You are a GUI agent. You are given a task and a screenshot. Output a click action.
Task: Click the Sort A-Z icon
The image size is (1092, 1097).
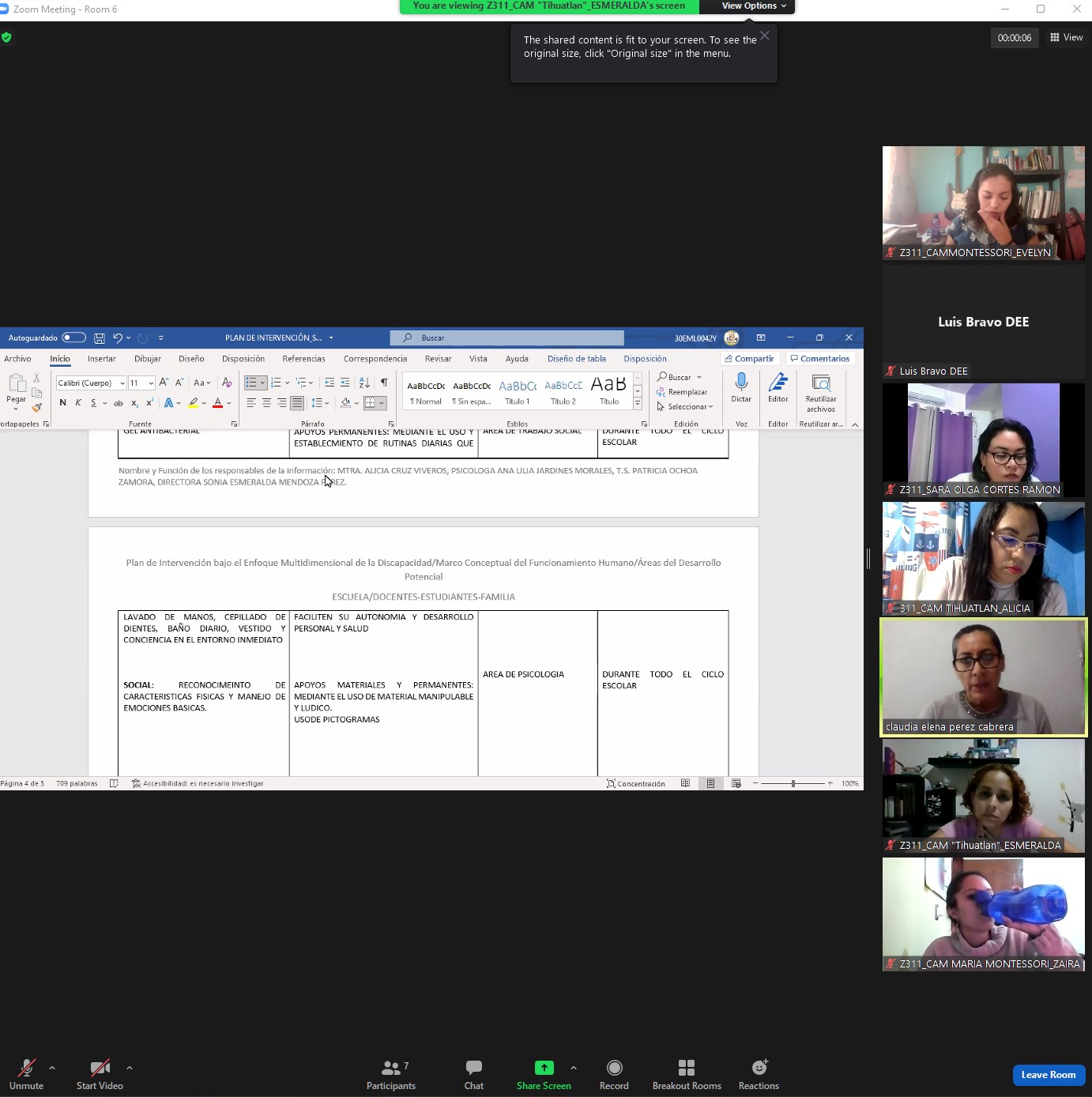tap(364, 383)
